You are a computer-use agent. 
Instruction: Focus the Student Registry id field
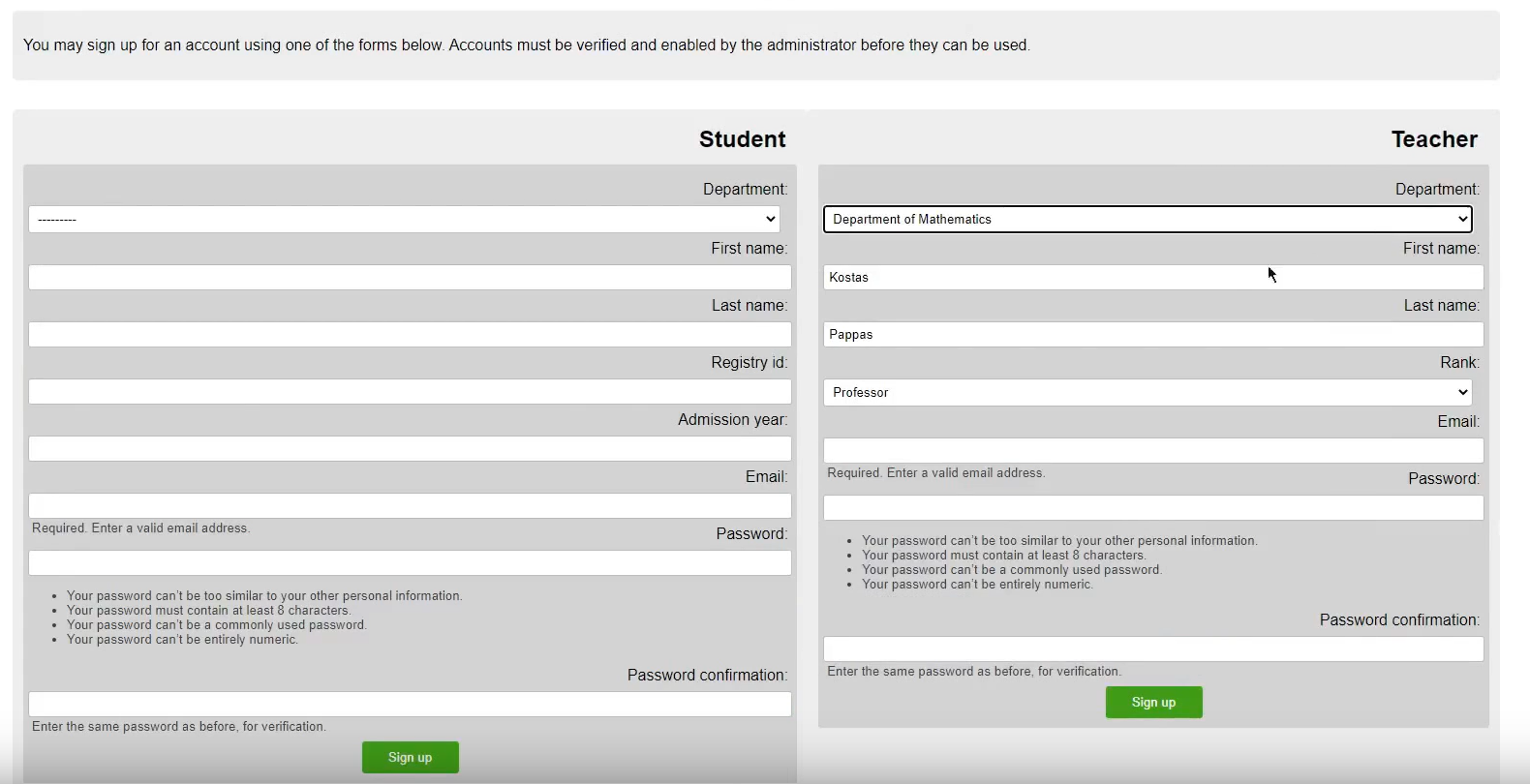click(410, 391)
